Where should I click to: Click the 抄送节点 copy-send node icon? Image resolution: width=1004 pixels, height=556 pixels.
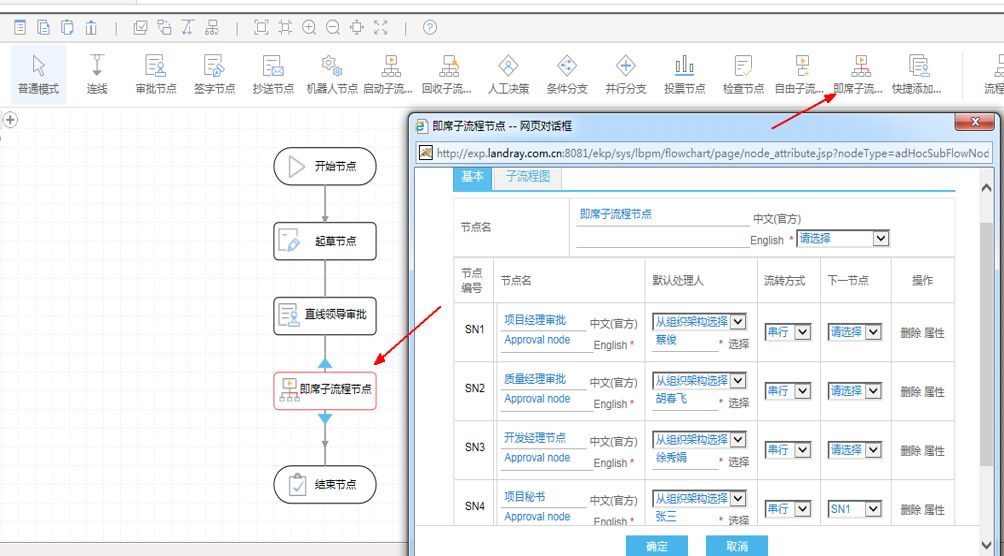(x=273, y=75)
